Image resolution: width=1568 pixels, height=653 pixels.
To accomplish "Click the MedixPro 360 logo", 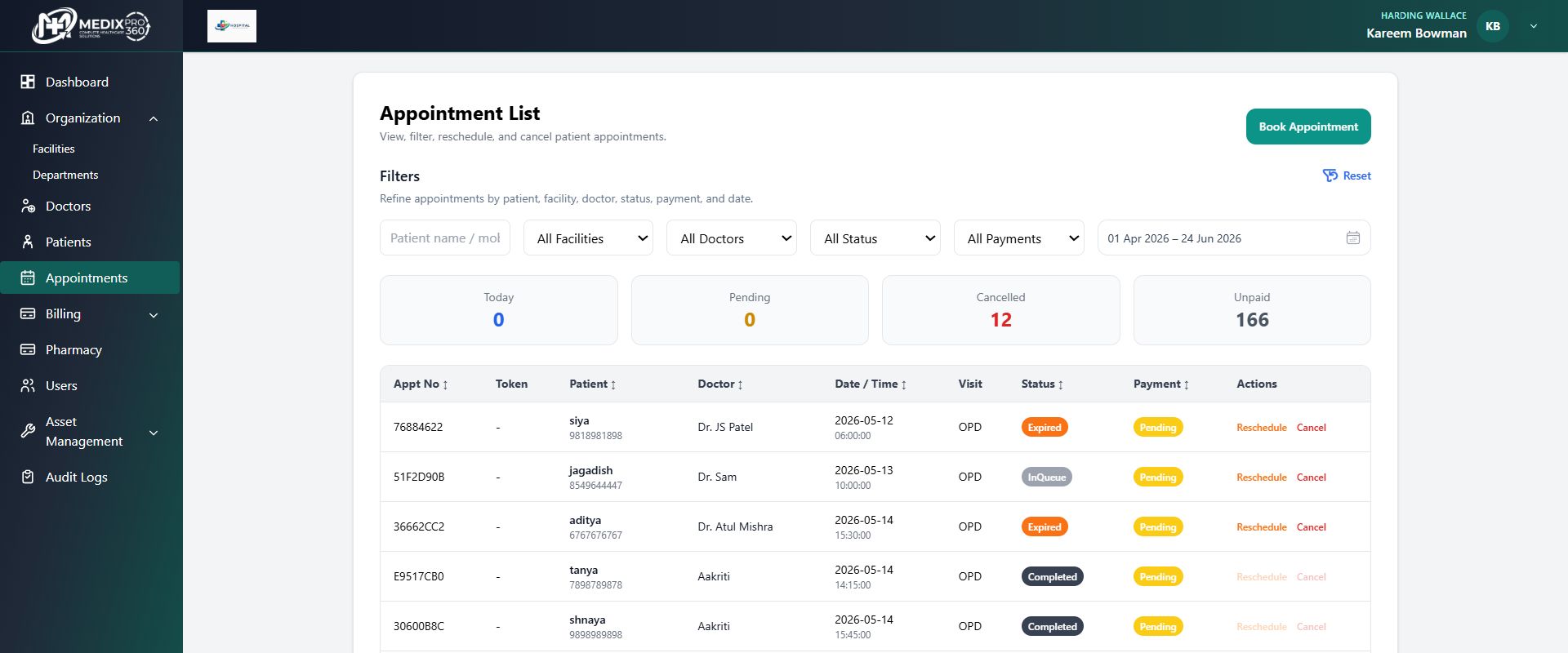I will 91,26.
